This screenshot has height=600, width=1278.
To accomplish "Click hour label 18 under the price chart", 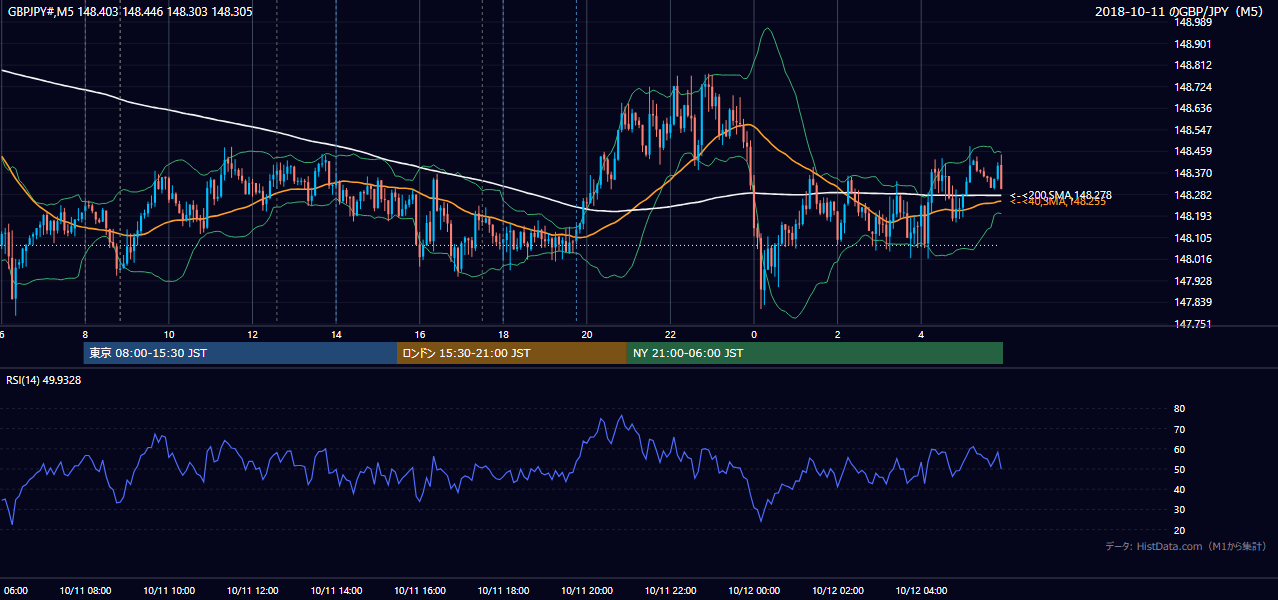I will click(503, 335).
